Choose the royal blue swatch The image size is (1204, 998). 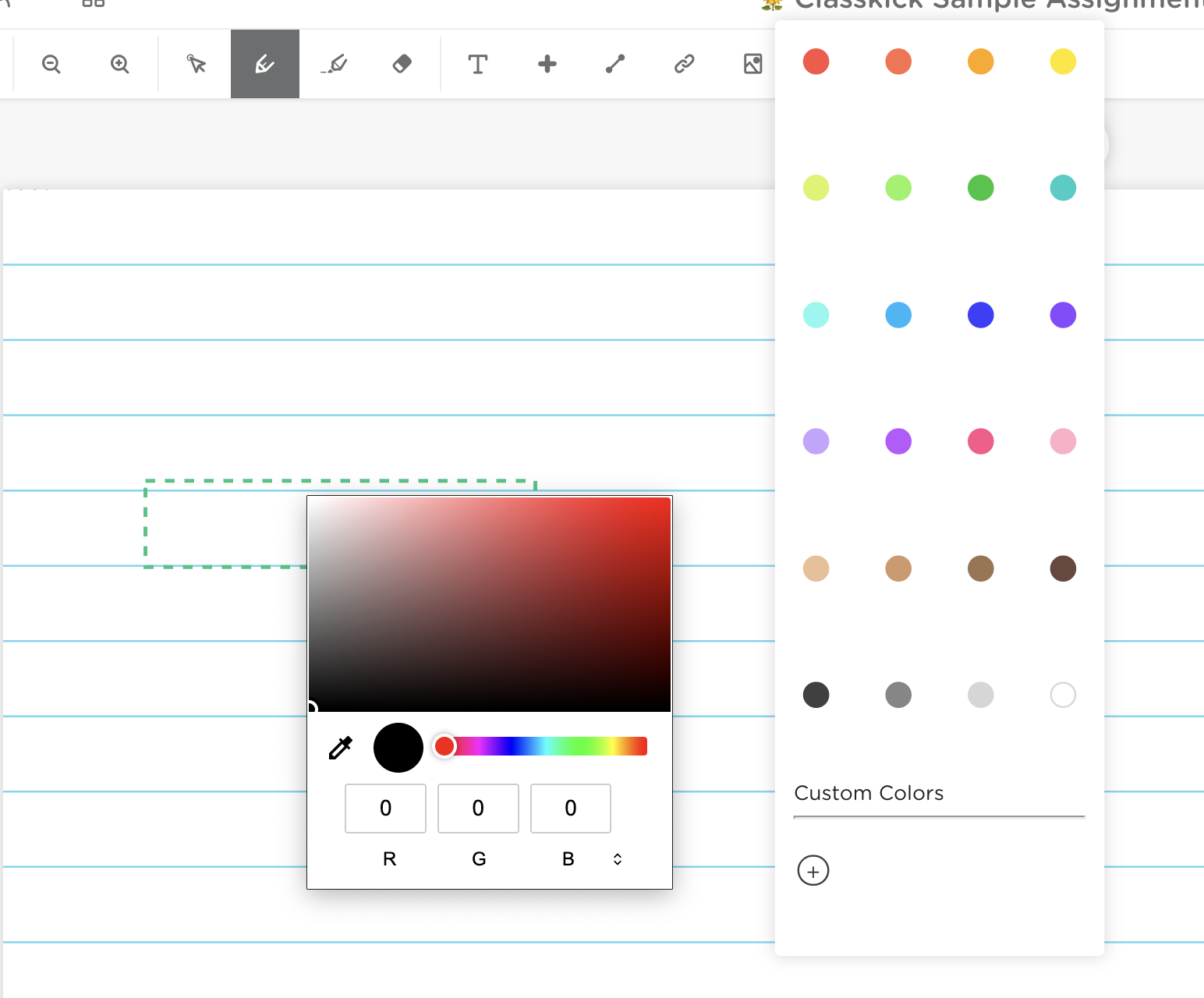tap(981, 315)
